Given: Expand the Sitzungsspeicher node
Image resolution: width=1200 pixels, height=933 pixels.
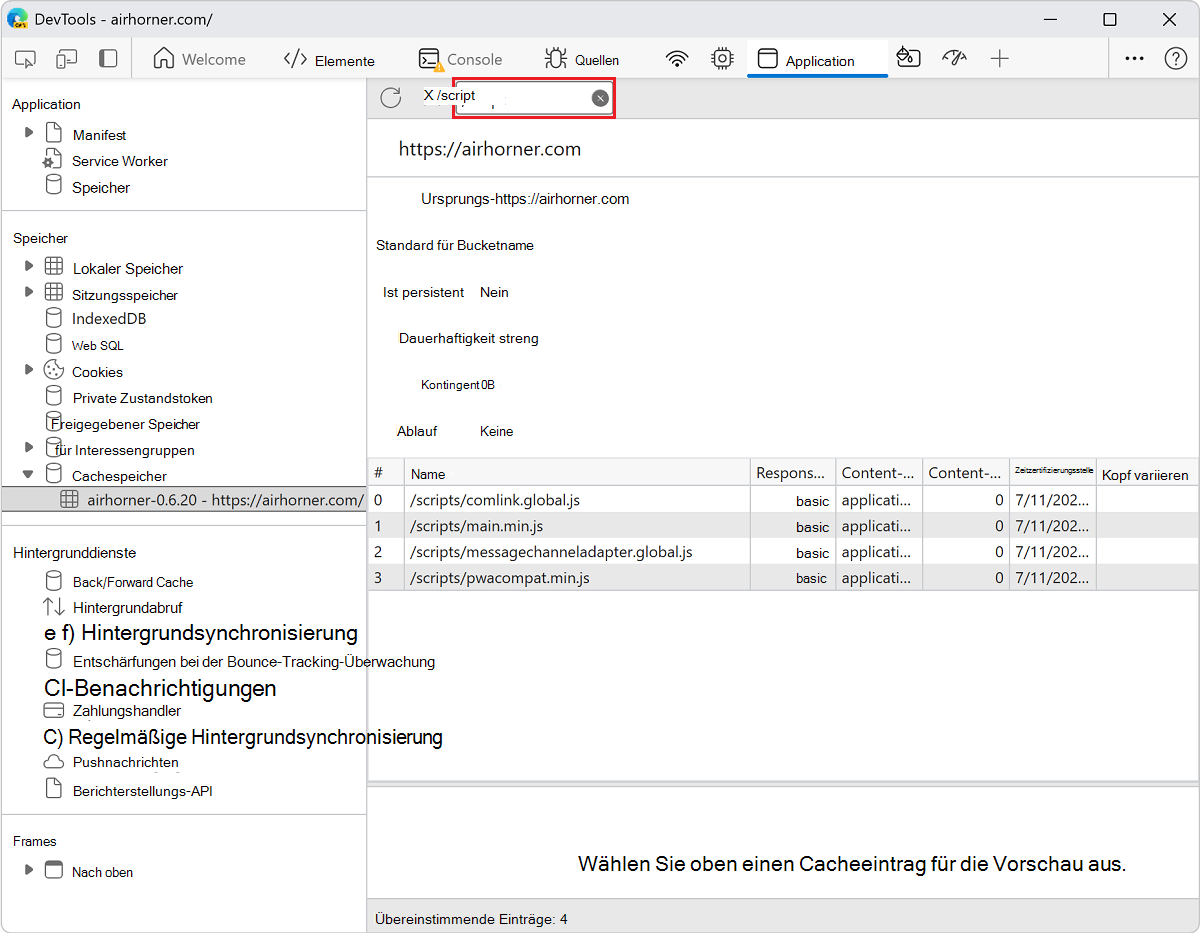Looking at the screenshot, I should [29, 291].
